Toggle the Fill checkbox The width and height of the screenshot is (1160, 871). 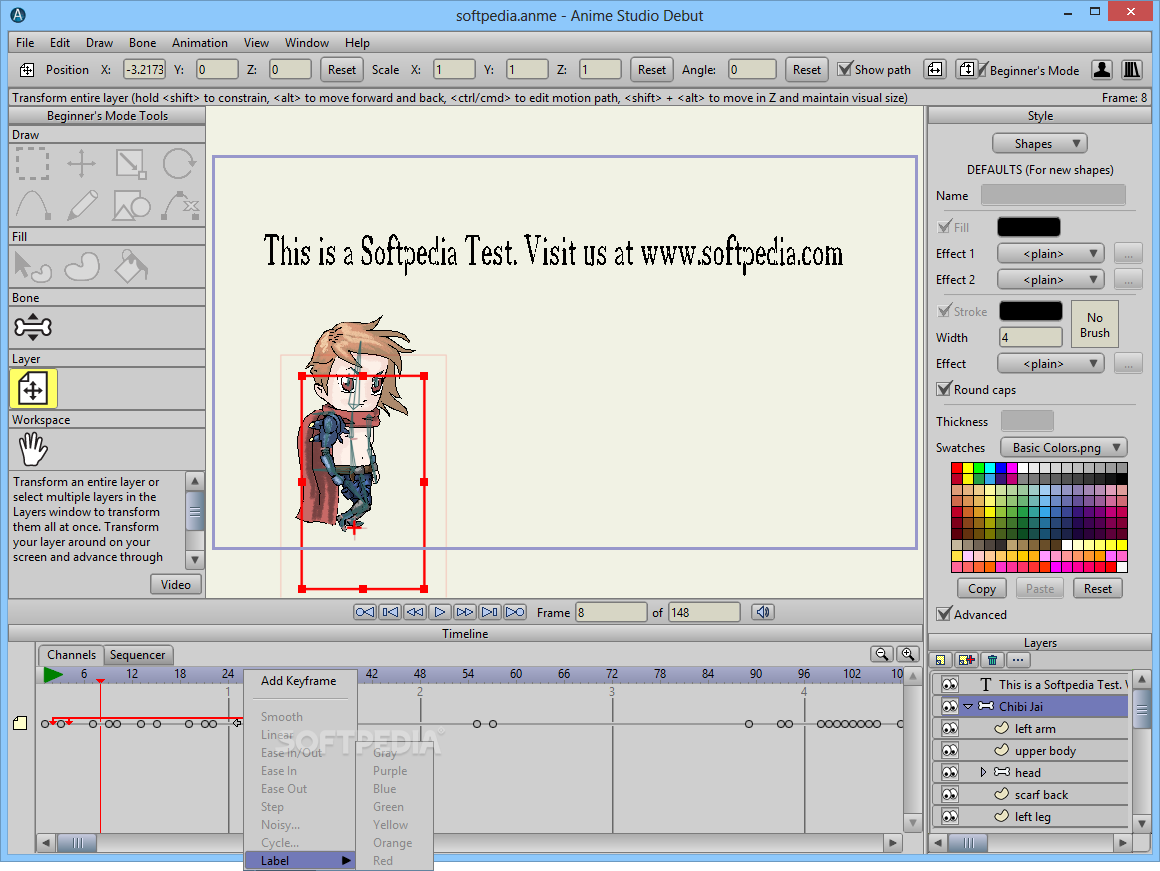[944, 227]
